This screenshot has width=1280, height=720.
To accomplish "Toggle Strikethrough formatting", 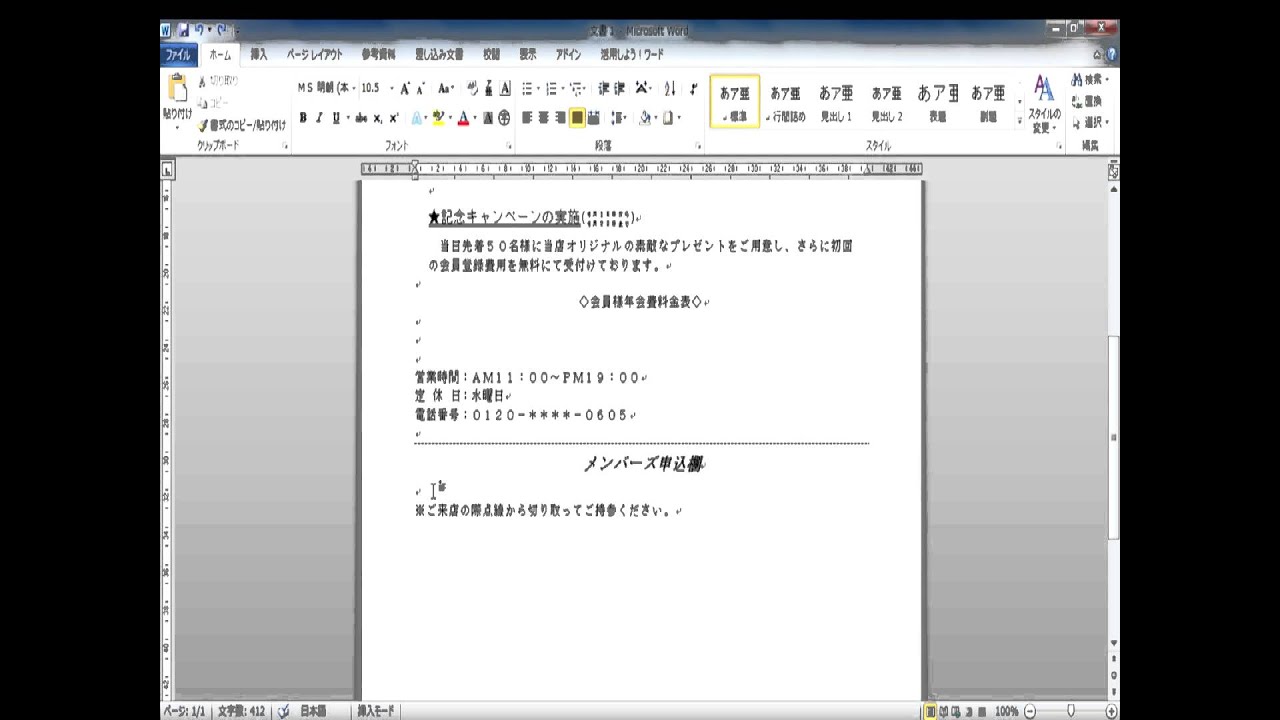I will (x=361, y=118).
